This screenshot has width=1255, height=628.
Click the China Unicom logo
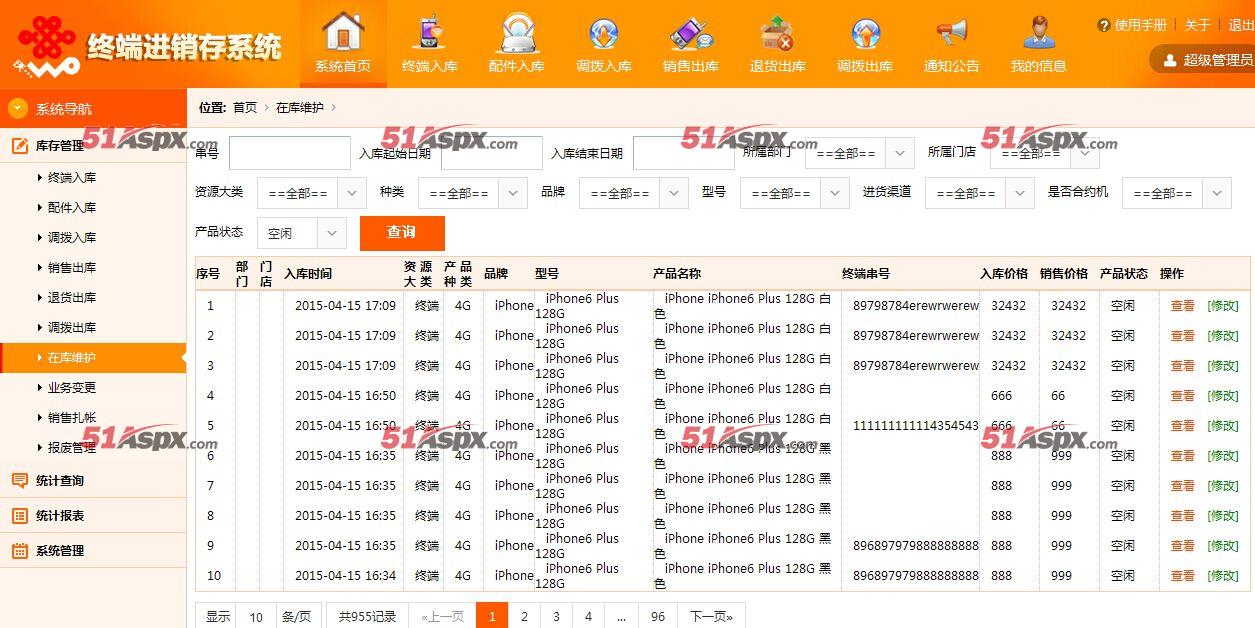pyautogui.click(x=47, y=46)
